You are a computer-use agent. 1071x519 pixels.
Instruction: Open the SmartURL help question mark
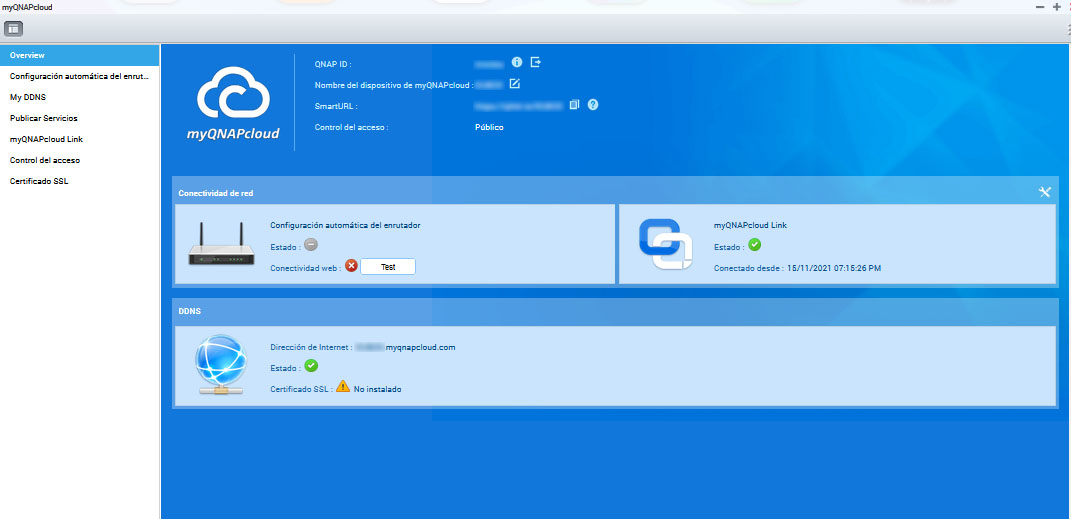tap(593, 104)
